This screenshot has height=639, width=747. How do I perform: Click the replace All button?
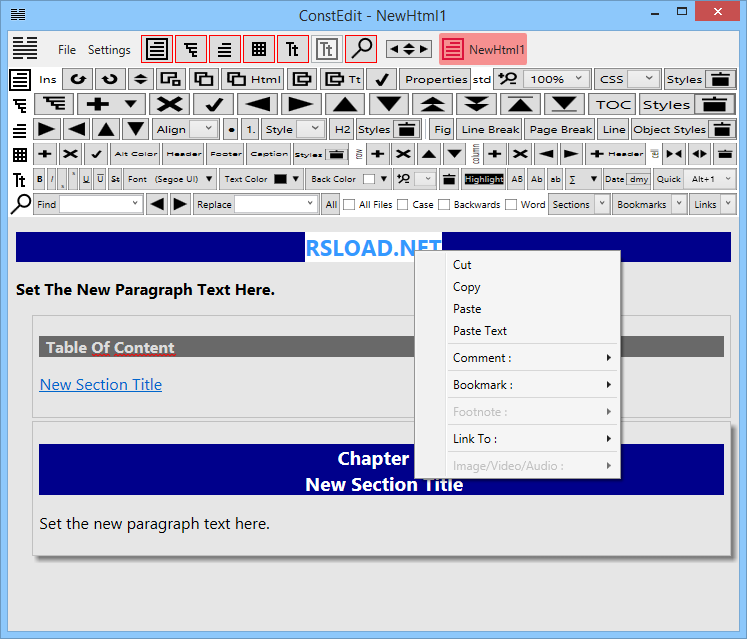pyautogui.click(x=331, y=204)
